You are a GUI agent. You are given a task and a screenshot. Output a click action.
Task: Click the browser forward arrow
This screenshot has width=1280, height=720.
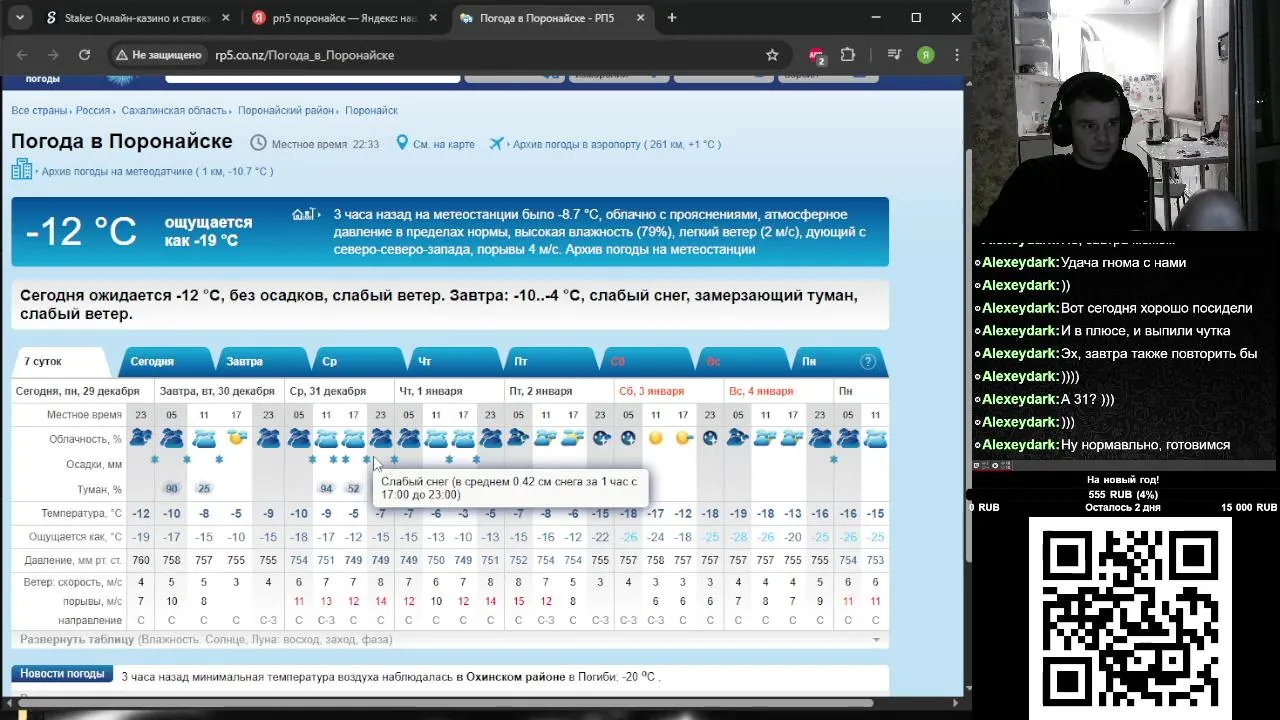coord(53,55)
